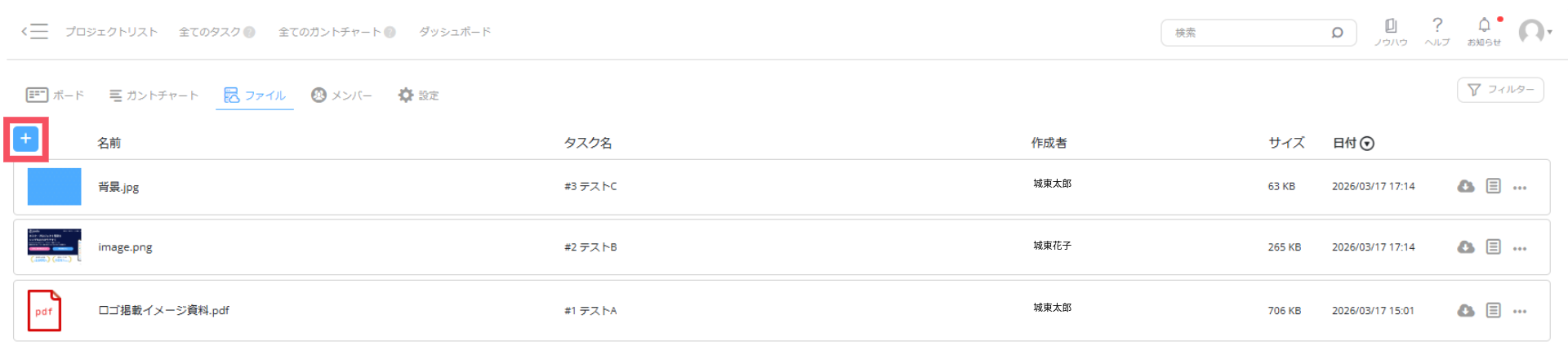
Task: Download the 背景.jpg file
Action: (1466, 186)
